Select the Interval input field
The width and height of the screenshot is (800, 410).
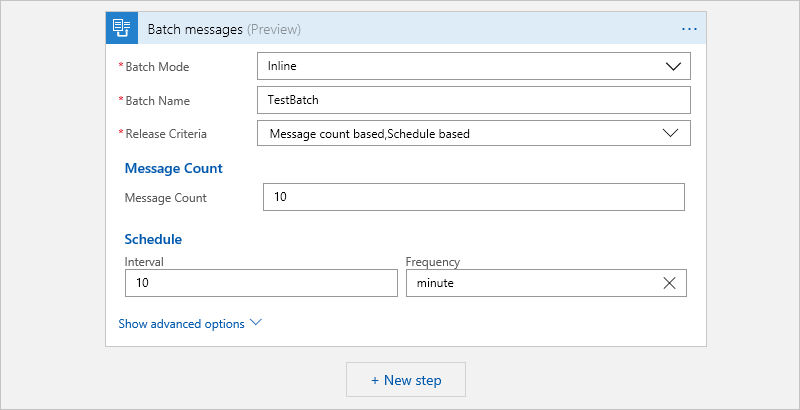coord(261,283)
